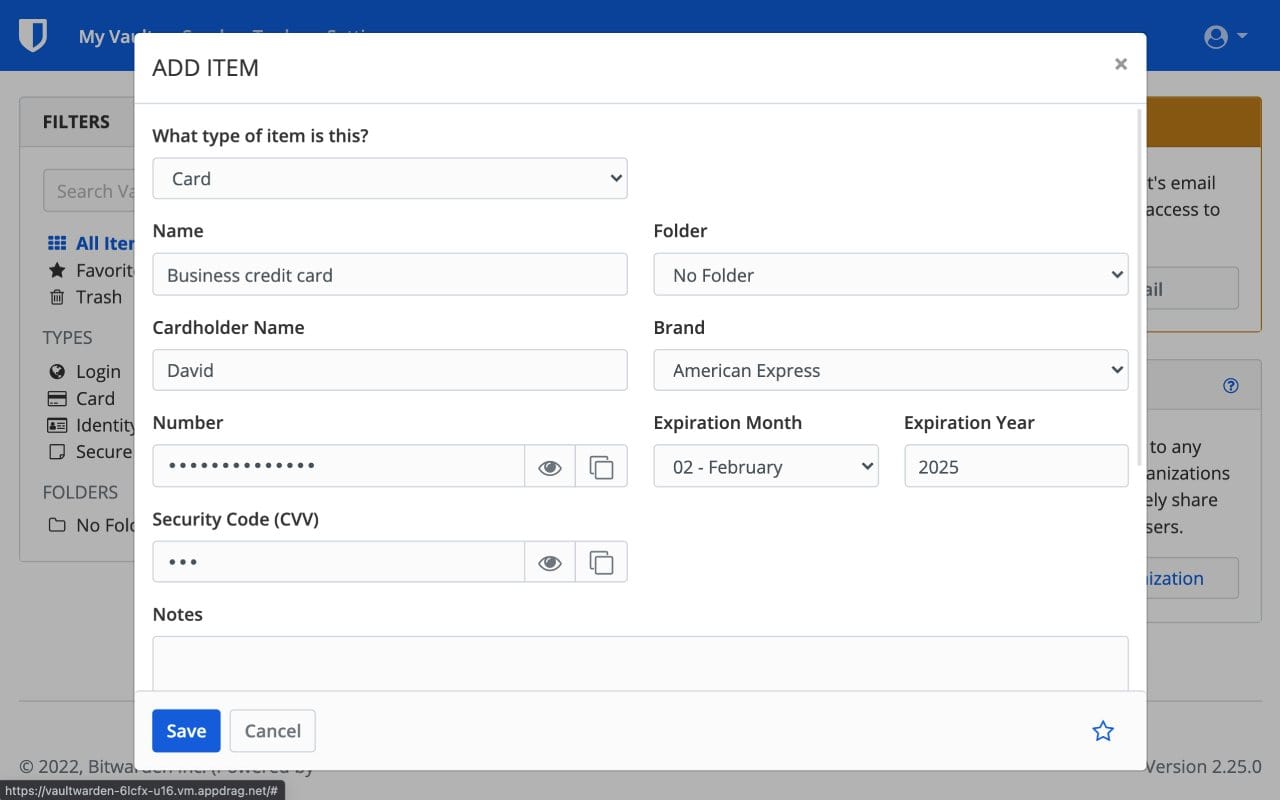Click the help question mark icon

(x=1230, y=386)
